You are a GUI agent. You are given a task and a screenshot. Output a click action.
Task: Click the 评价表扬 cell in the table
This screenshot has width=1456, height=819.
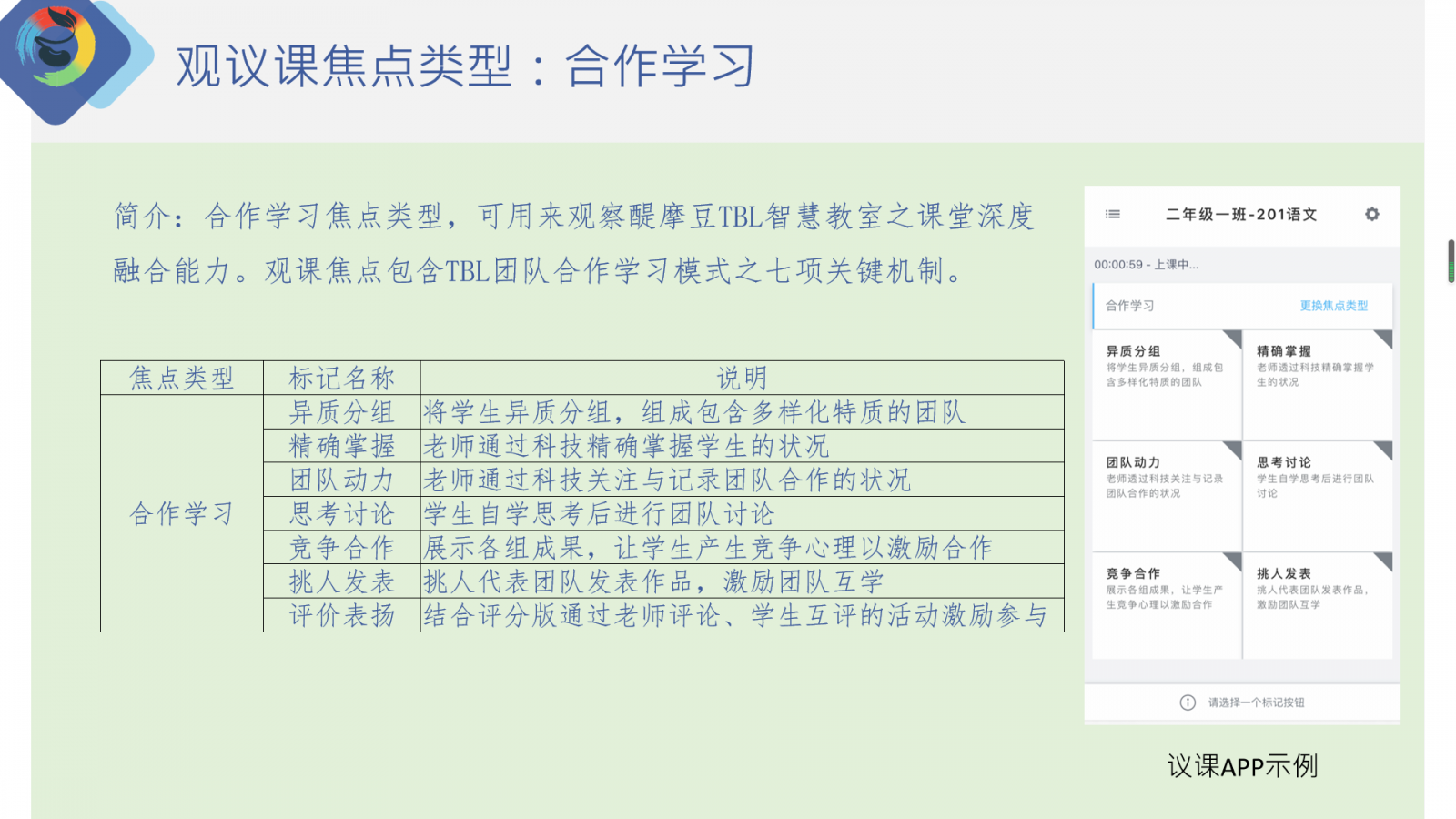tap(342, 616)
